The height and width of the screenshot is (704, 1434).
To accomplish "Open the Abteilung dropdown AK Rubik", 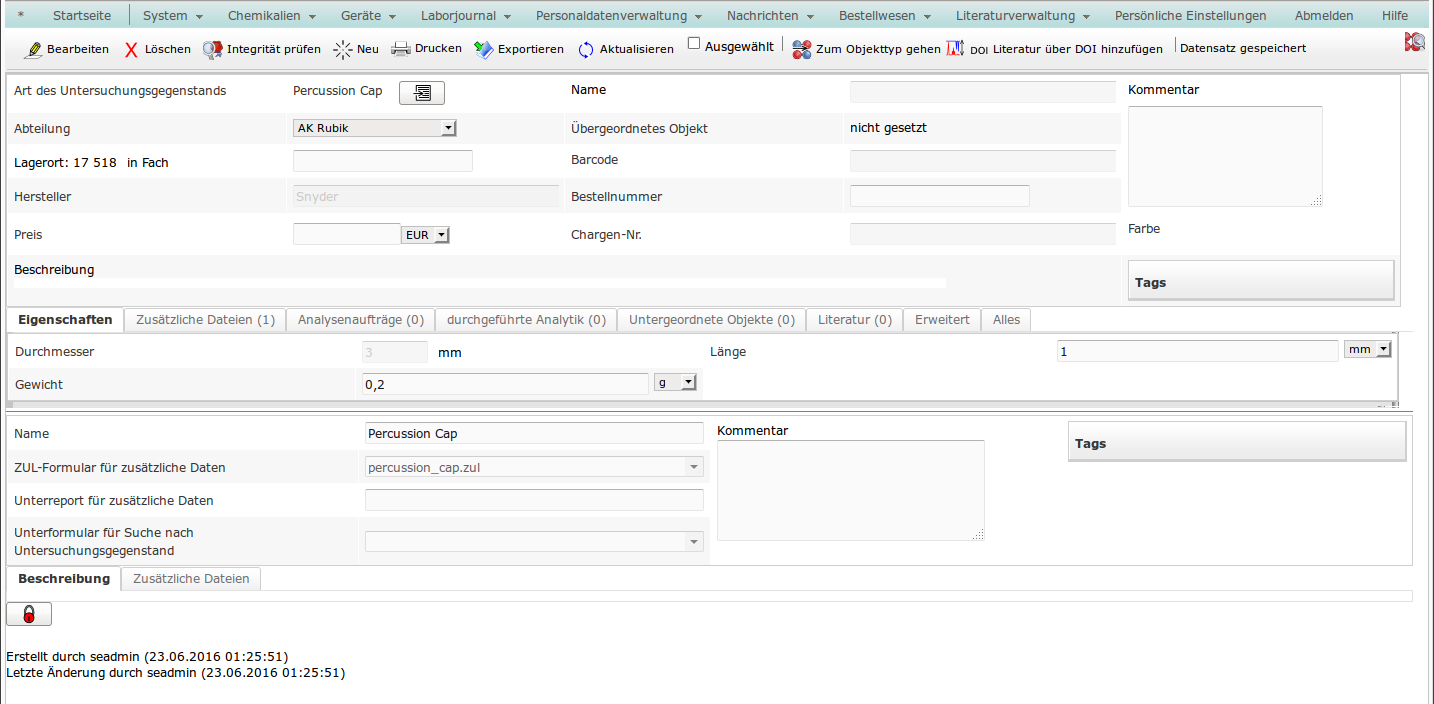I will click(x=375, y=128).
